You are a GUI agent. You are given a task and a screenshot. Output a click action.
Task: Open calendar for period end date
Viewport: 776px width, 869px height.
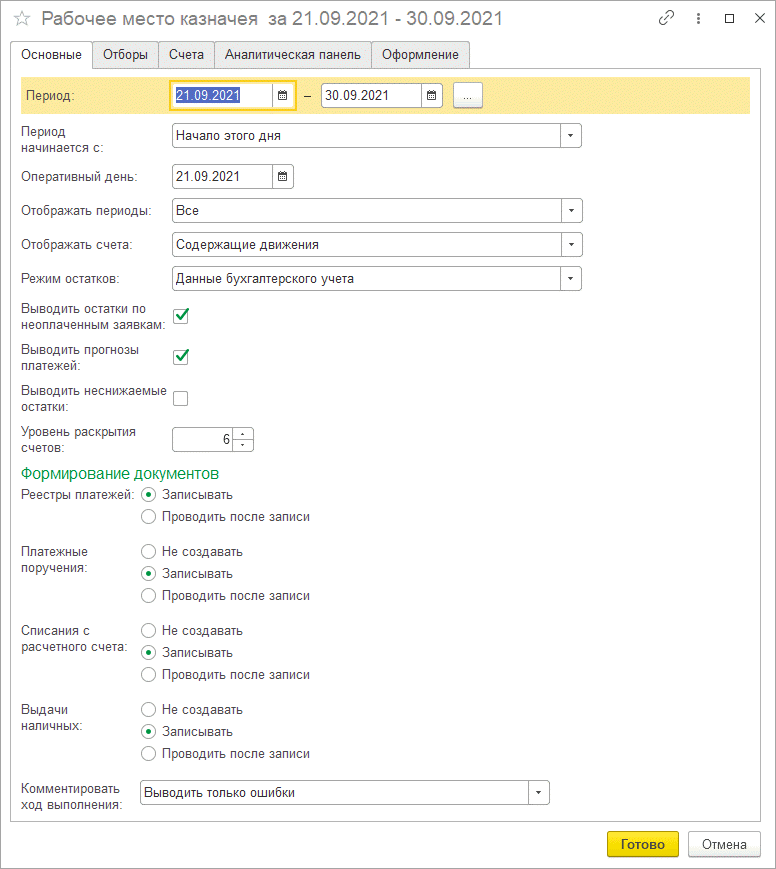[x=432, y=95]
